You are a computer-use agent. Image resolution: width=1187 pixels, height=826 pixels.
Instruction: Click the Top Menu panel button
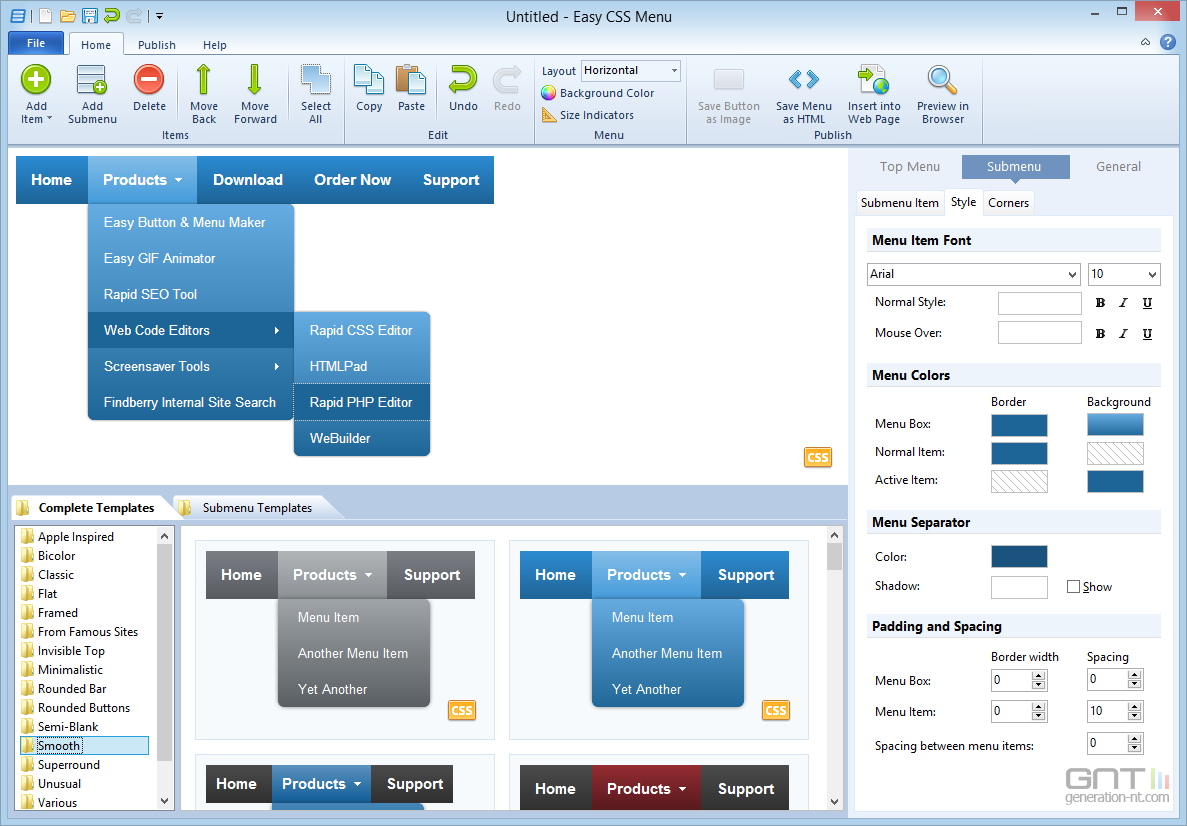coord(909,167)
